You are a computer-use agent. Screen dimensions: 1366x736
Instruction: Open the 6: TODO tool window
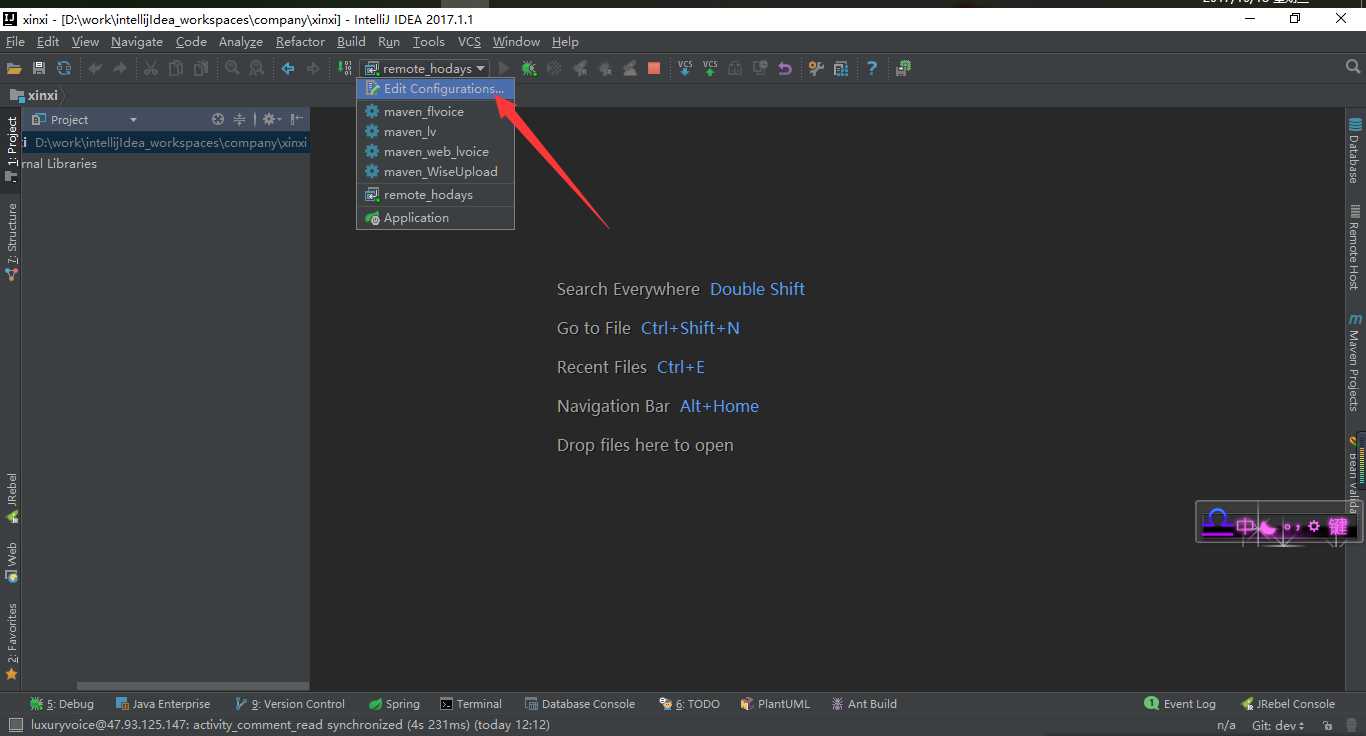[690, 704]
